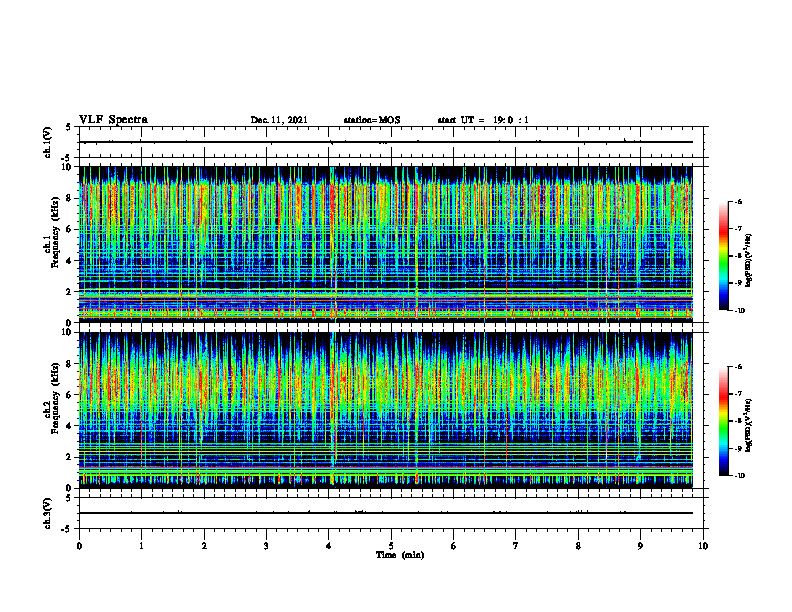
Task: Select the "2" kHz tick on ch.1 spectrogram
Action: (x=69, y=292)
